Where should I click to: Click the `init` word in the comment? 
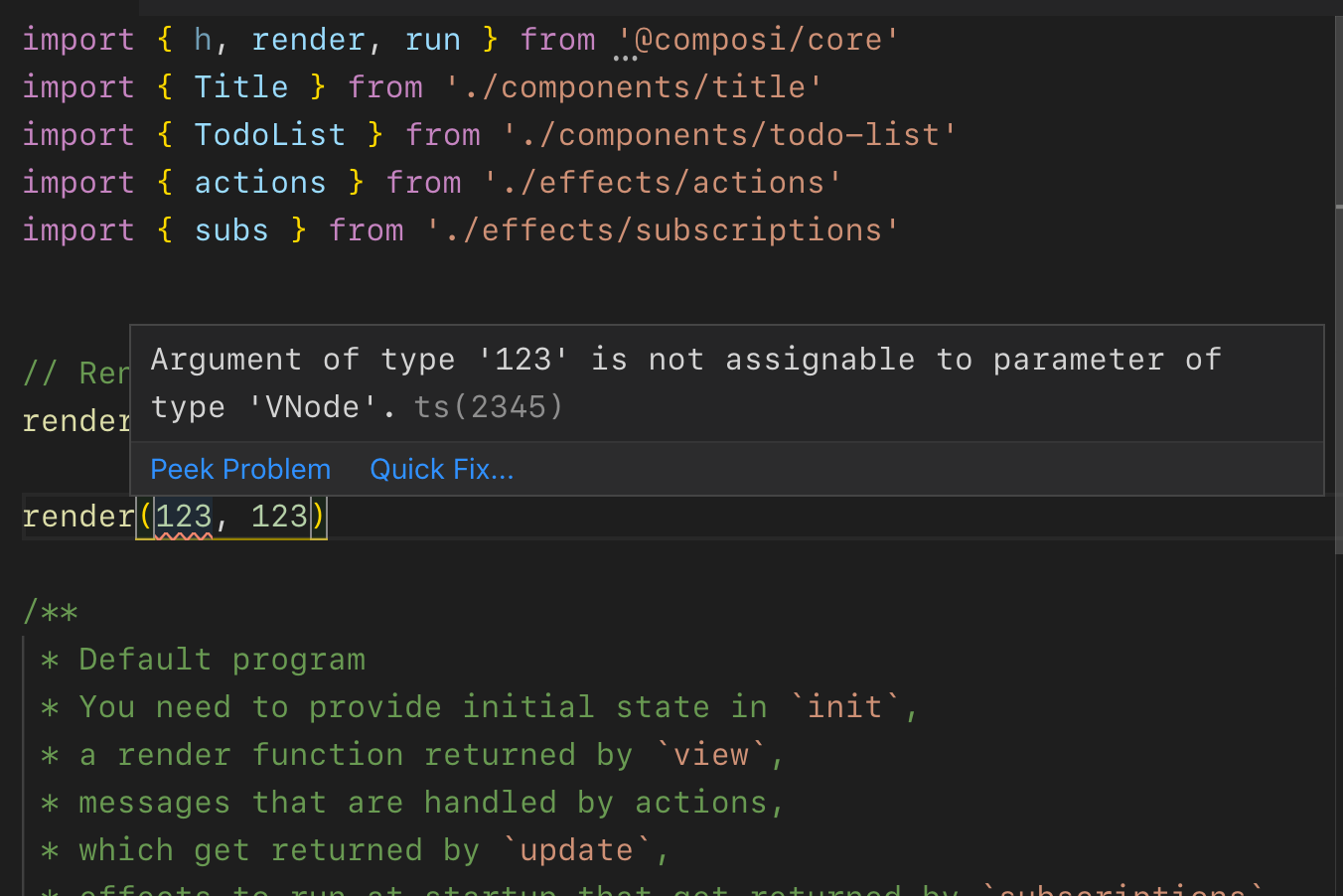click(x=844, y=707)
